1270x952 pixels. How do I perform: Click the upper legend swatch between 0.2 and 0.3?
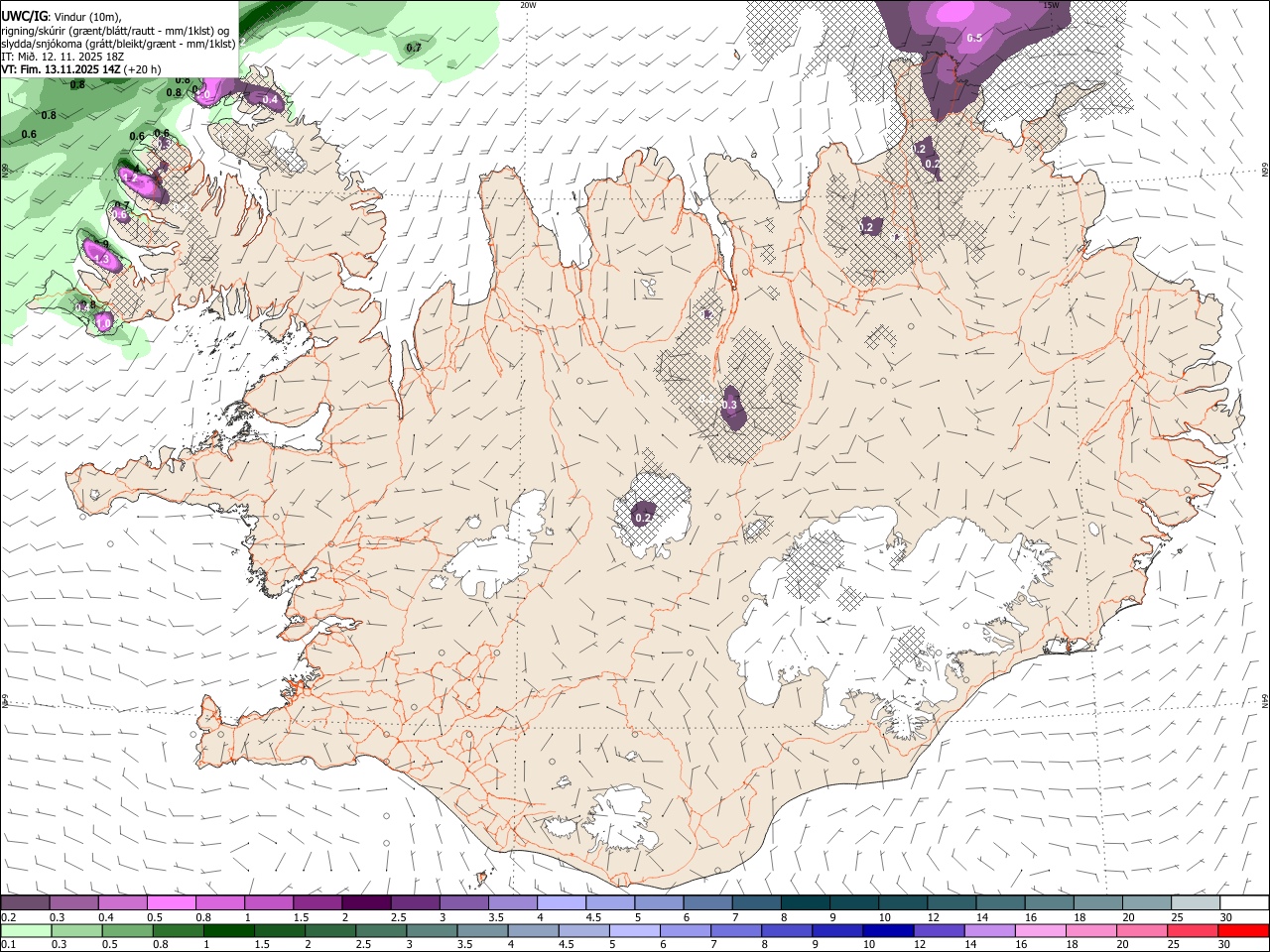(x=26, y=903)
